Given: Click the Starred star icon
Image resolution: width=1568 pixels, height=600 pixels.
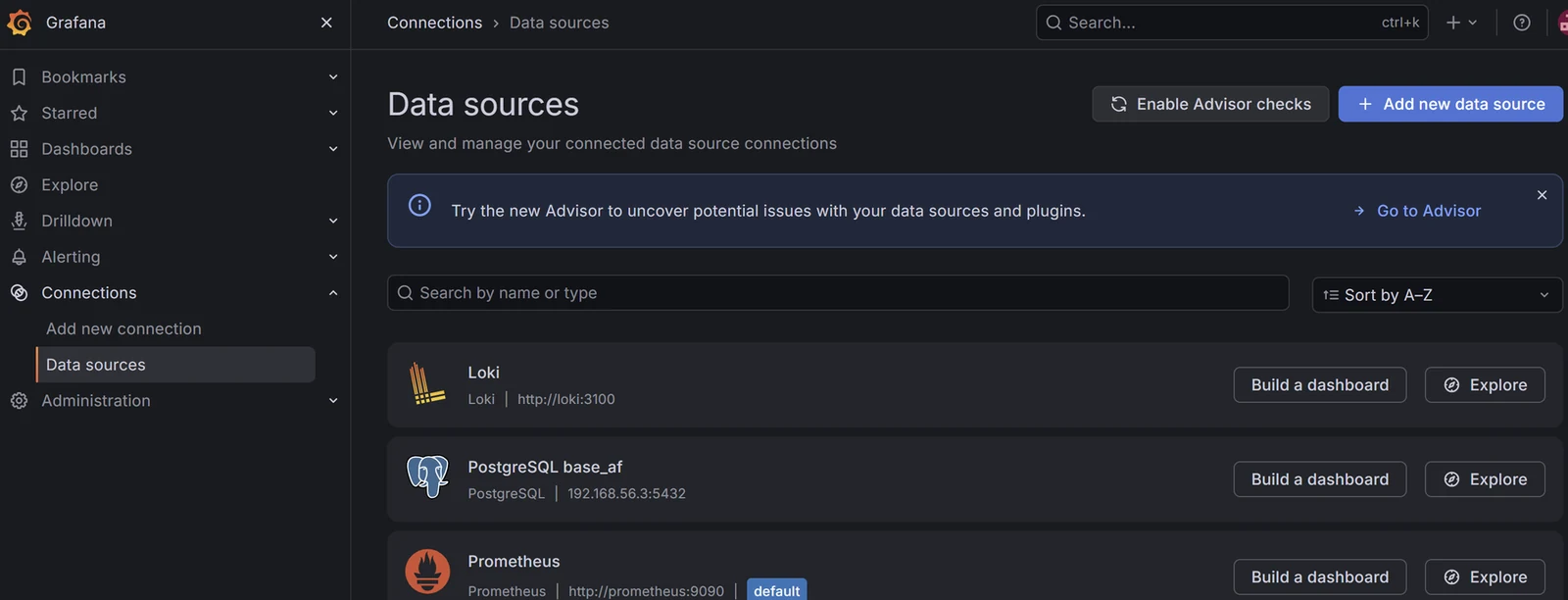Looking at the screenshot, I should (x=19, y=113).
